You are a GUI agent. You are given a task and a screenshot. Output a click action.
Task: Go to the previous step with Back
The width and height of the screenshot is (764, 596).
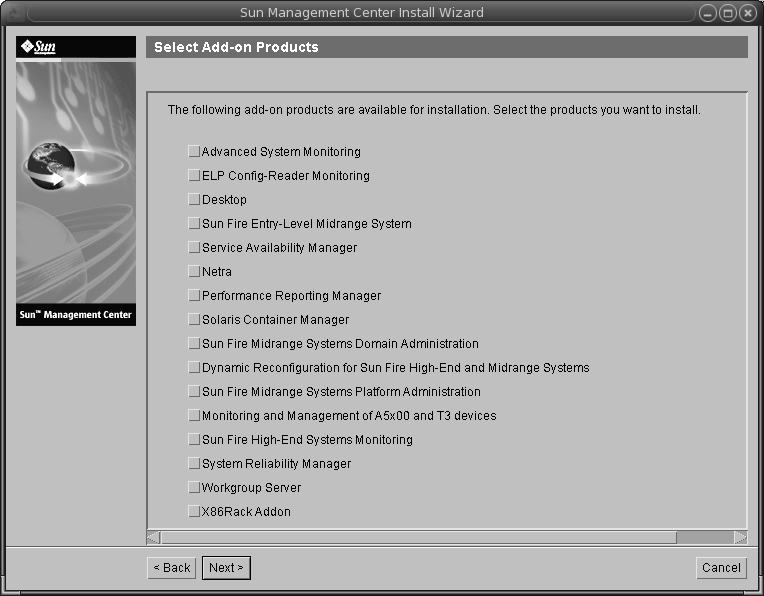click(172, 568)
